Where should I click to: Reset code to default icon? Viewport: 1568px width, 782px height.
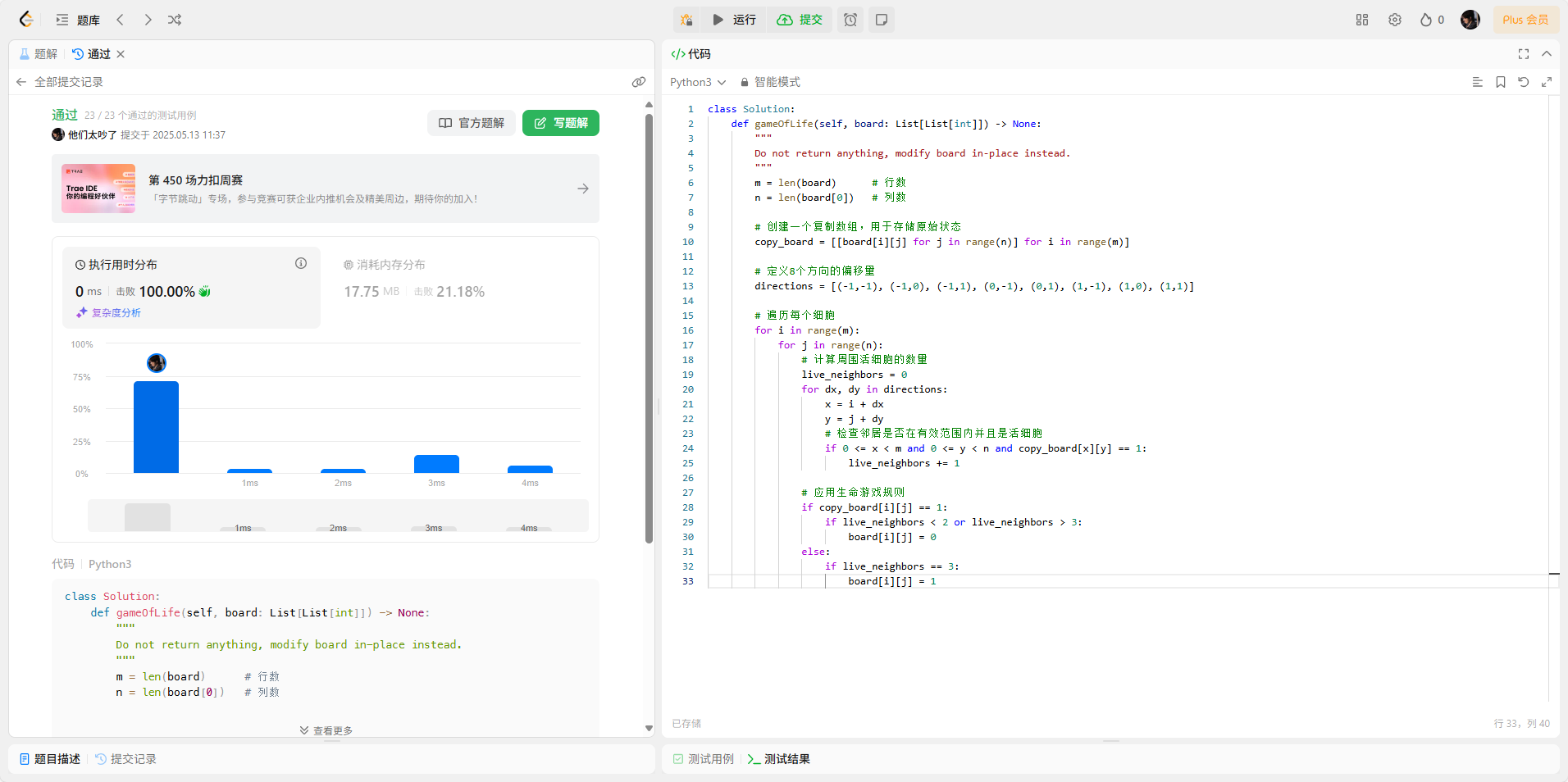[x=1524, y=82]
